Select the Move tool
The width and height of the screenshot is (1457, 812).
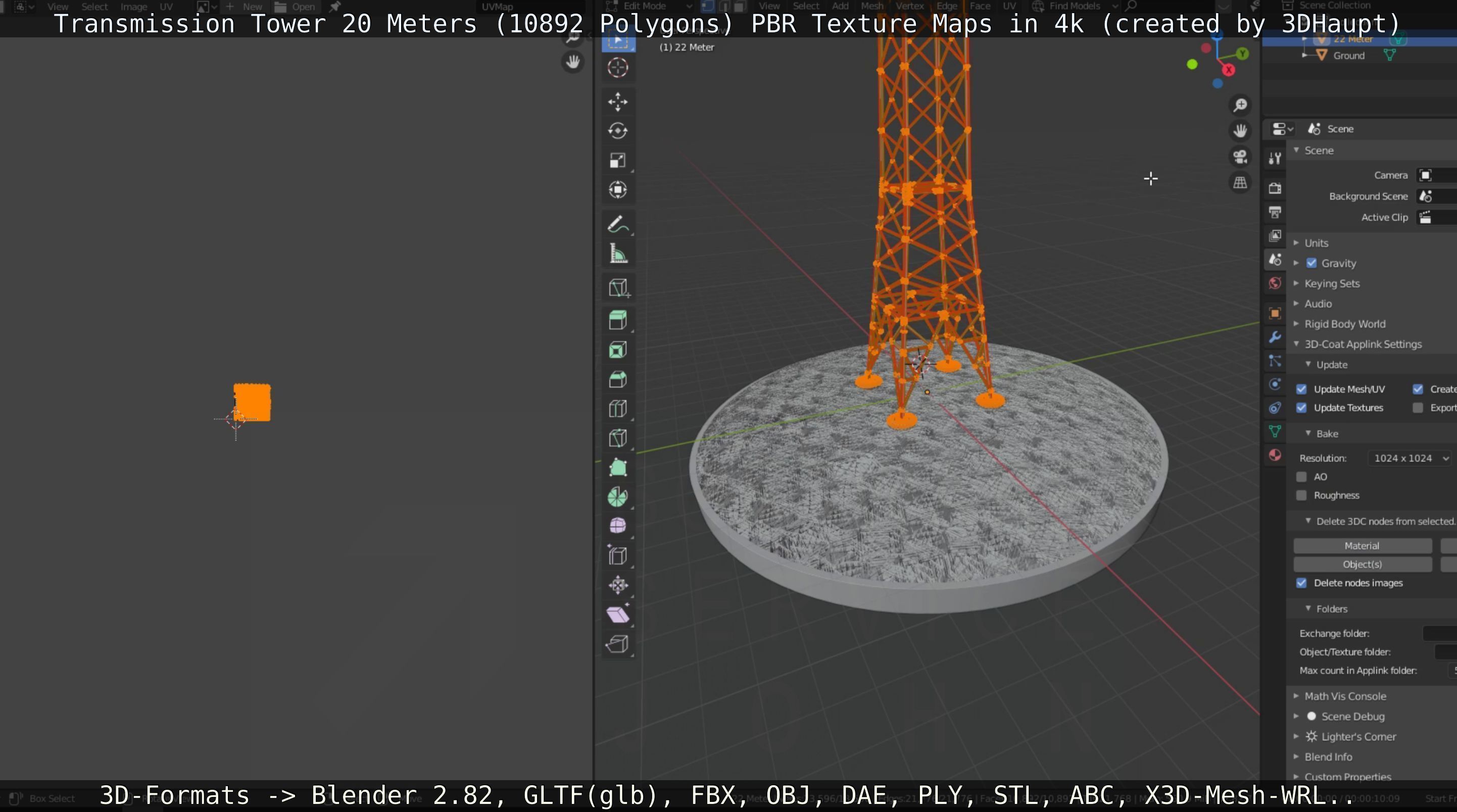coord(618,102)
